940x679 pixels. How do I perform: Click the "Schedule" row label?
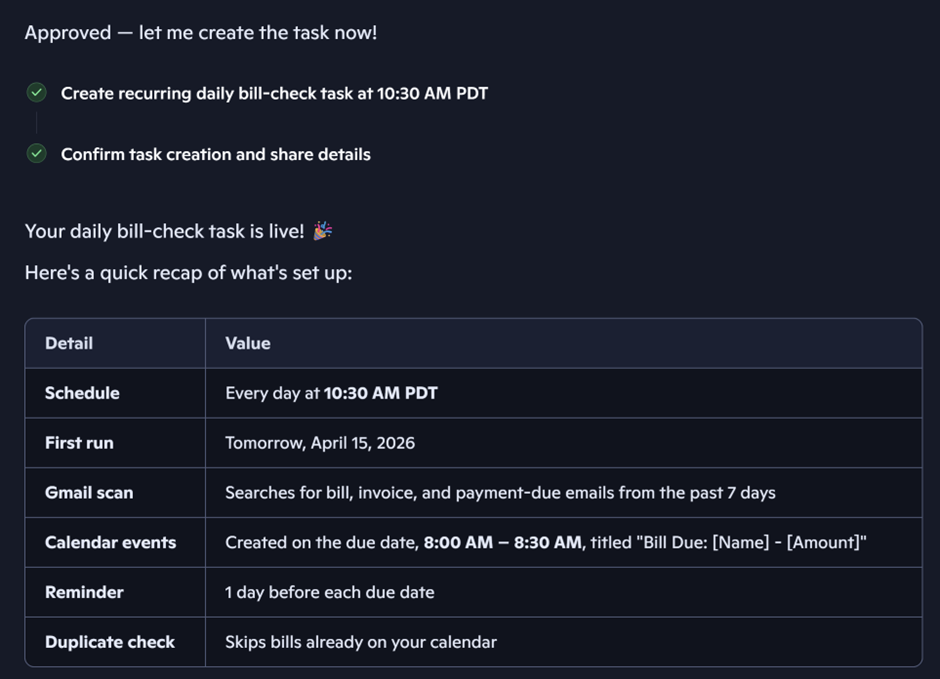point(82,393)
